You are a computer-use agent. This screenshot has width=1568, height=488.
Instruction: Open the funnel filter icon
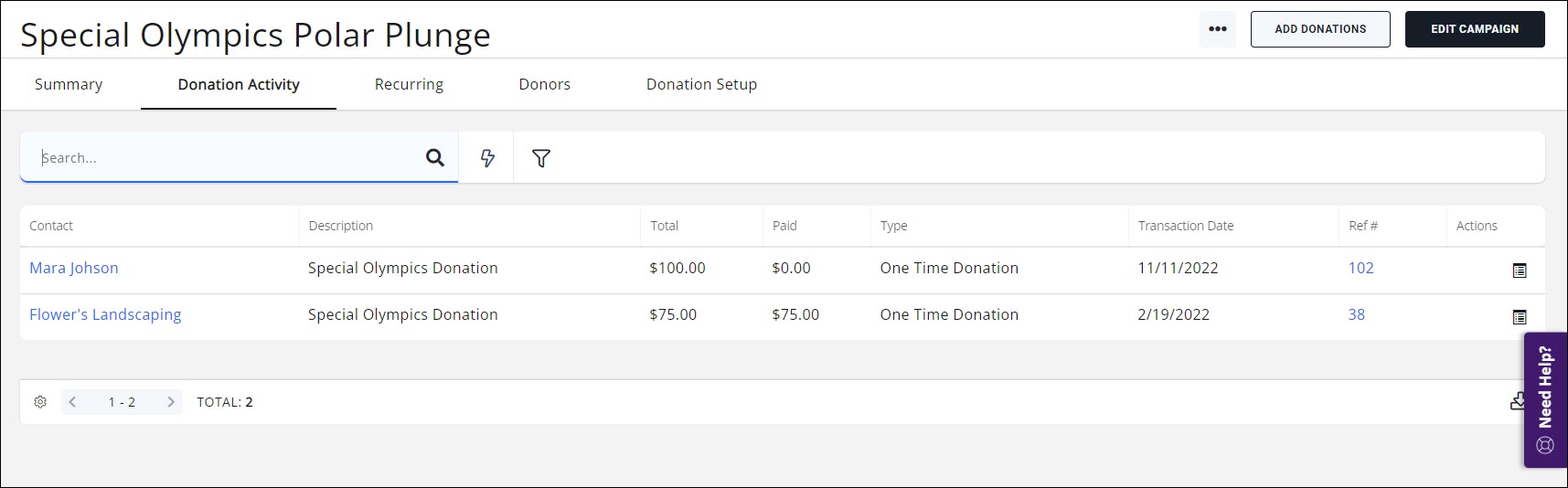click(x=541, y=158)
